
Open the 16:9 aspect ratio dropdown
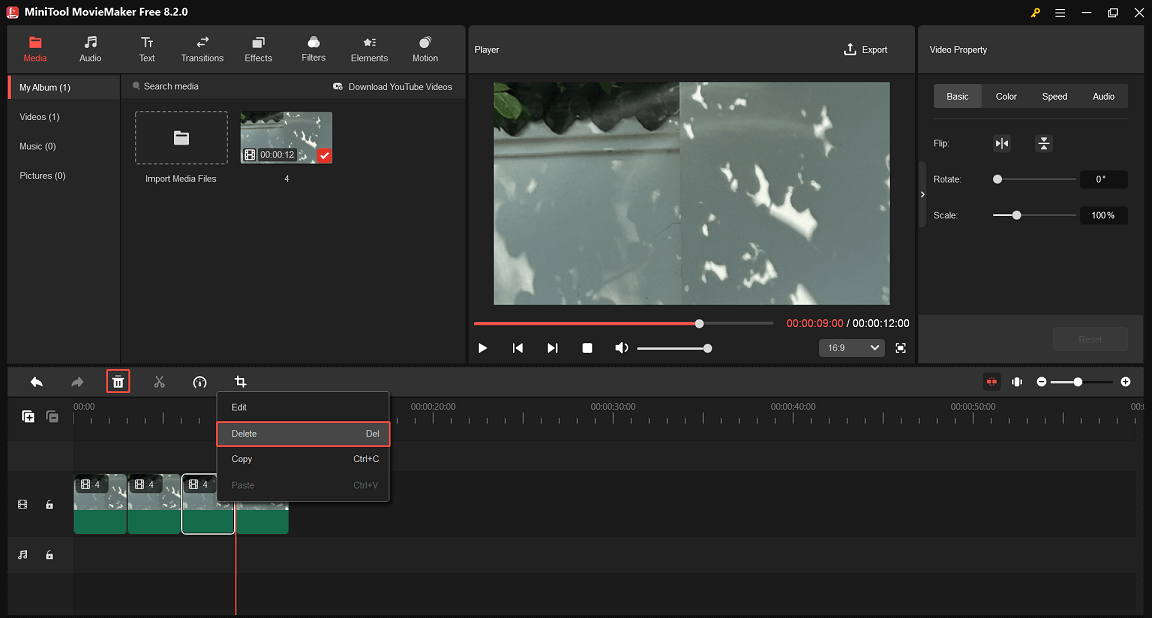(852, 348)
